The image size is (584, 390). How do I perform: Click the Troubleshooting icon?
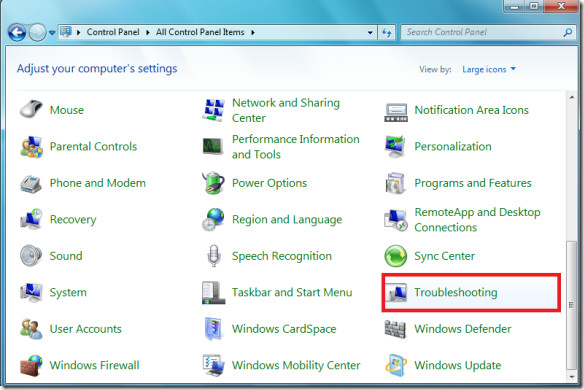(396, 293)
